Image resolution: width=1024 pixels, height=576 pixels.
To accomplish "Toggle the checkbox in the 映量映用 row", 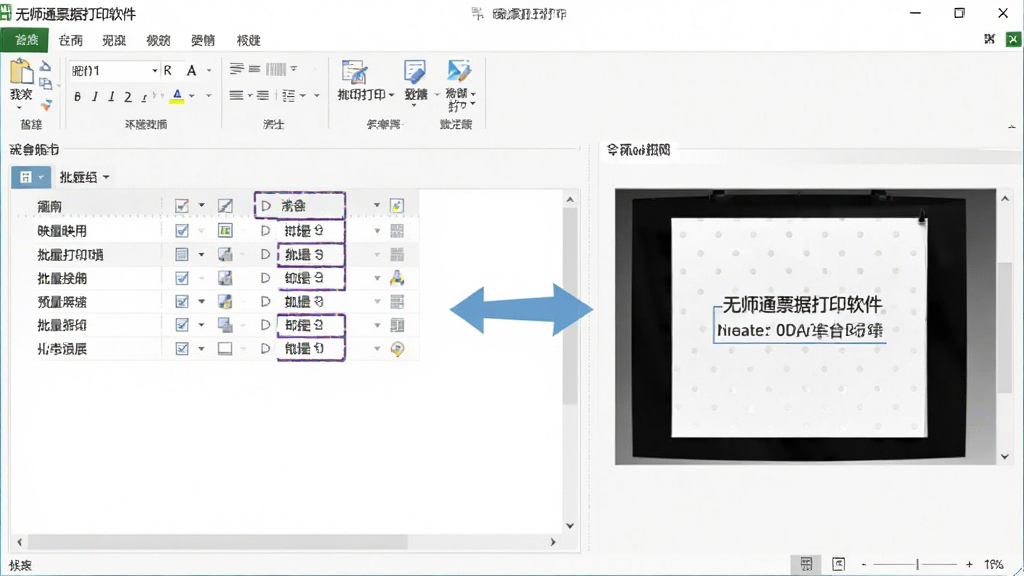I will tap(182, 231).
